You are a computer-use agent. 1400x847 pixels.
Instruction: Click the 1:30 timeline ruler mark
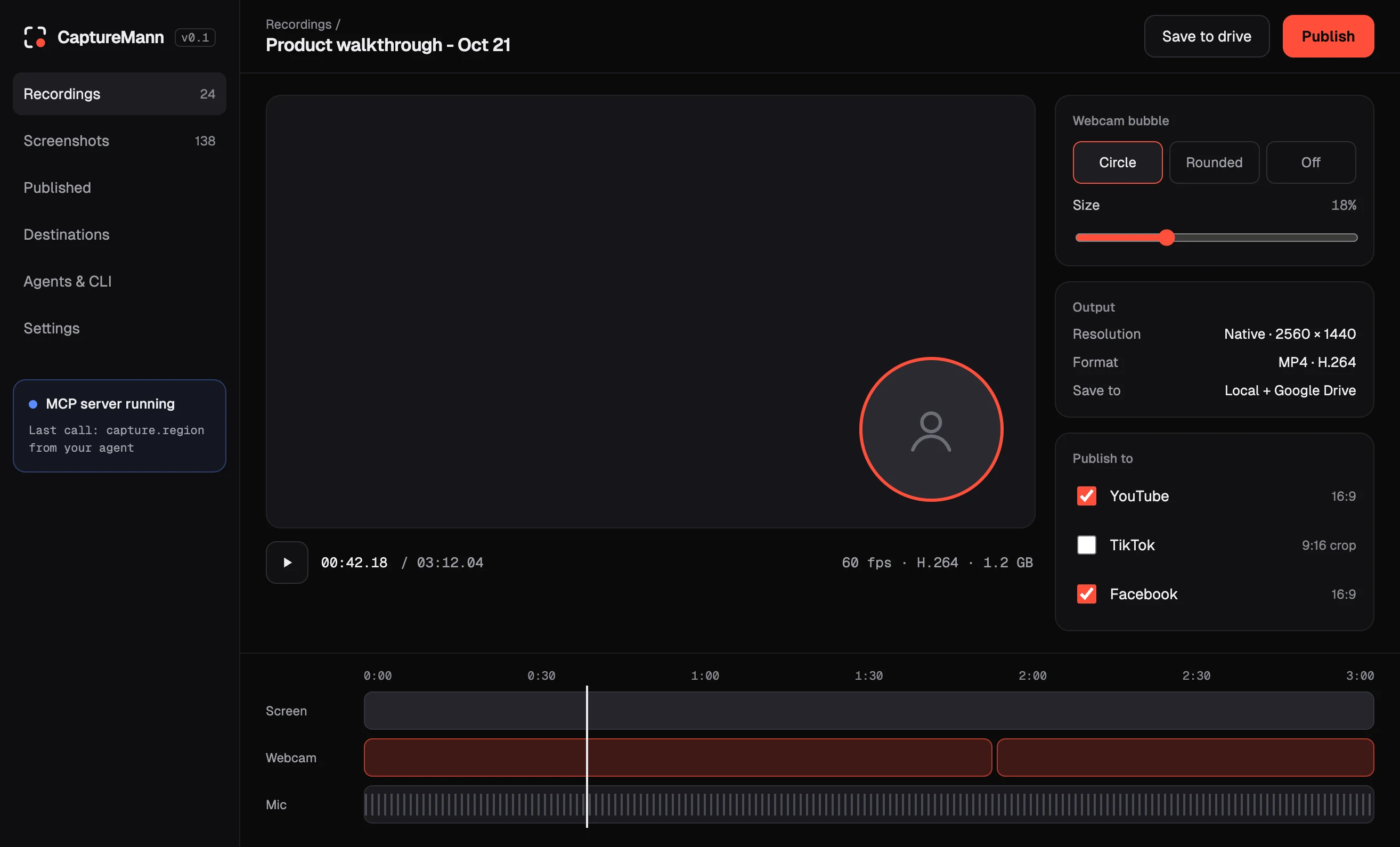[x=868, y=675]
